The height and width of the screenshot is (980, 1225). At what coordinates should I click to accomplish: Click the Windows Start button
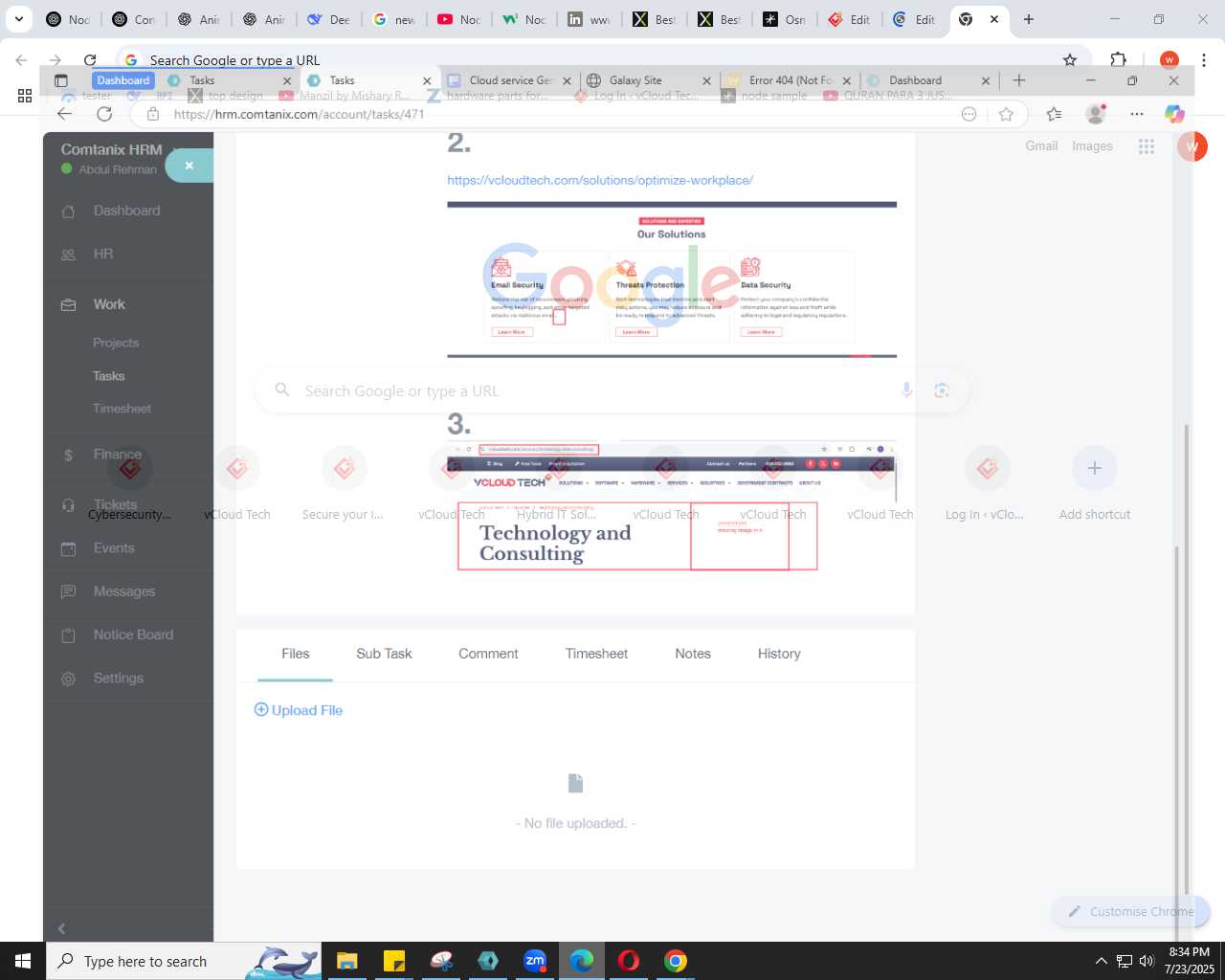click(x=23, y=961)
